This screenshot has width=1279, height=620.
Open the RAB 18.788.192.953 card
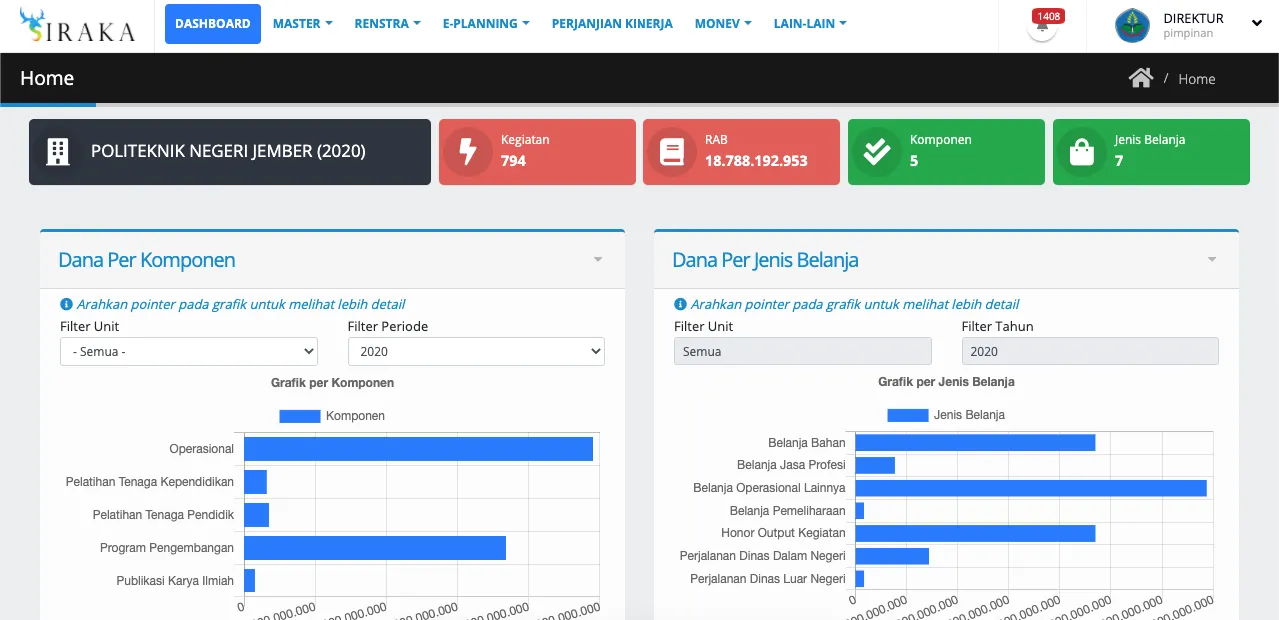click(741, 152)
